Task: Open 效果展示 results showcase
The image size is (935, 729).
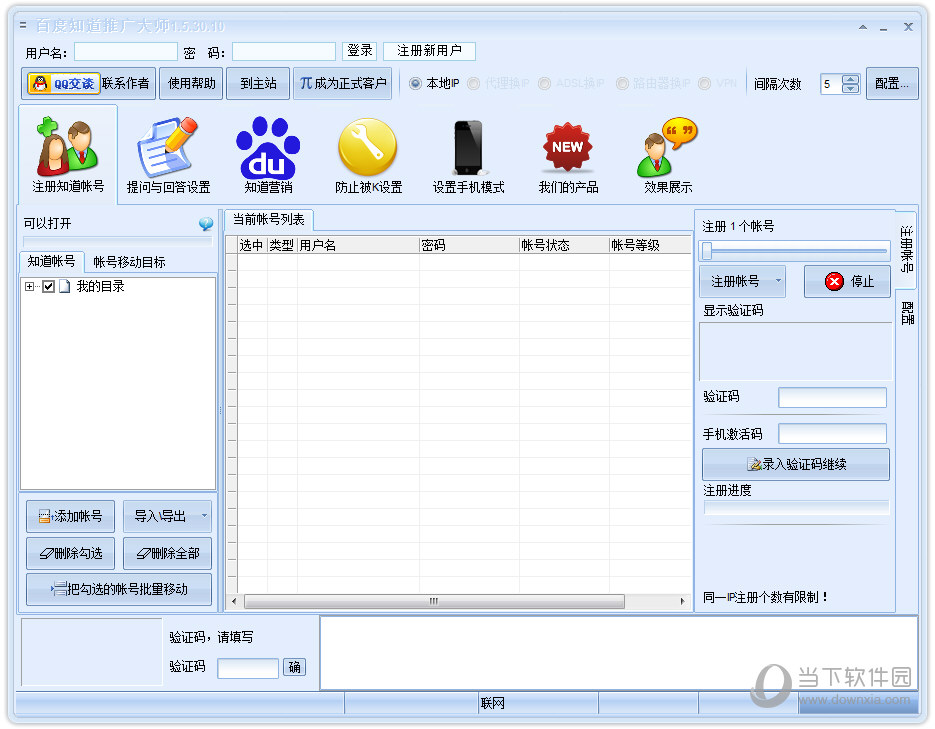Action: tap(668, 155)
